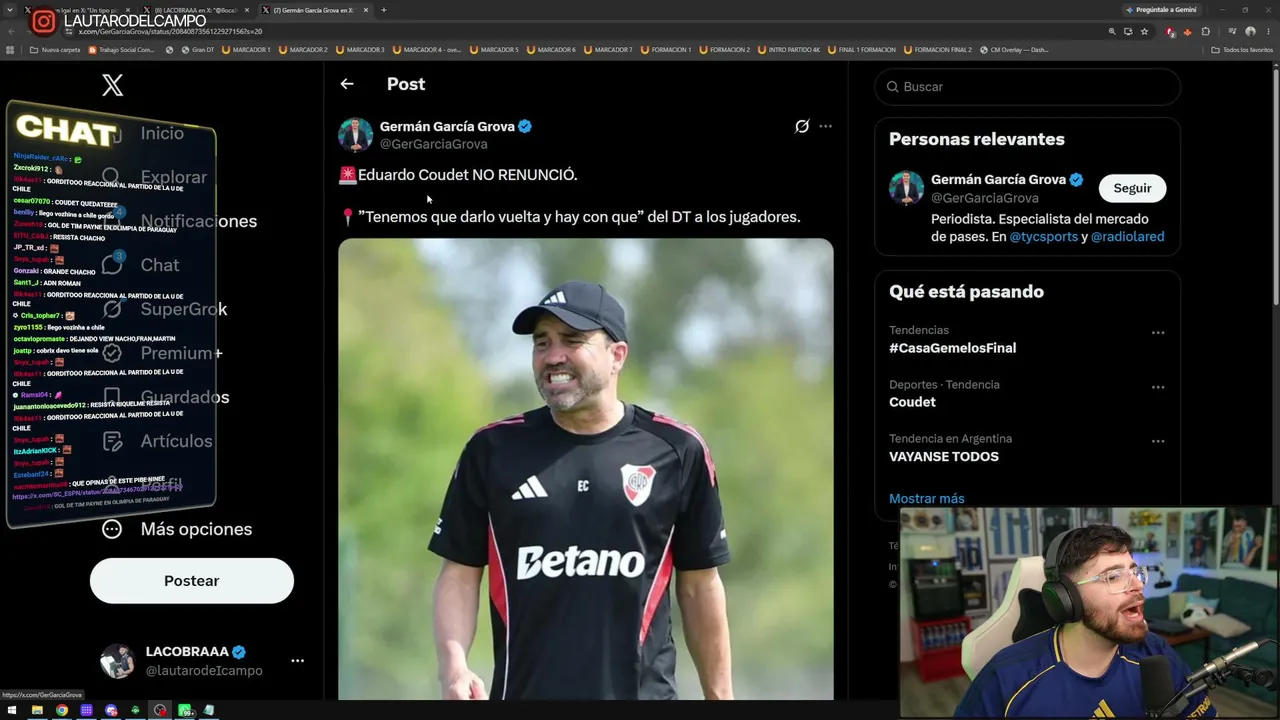This screenshot has height=720, width=1280.
Task: Click the zoom magnifier in the address bar
Action: coord(1112,31)
